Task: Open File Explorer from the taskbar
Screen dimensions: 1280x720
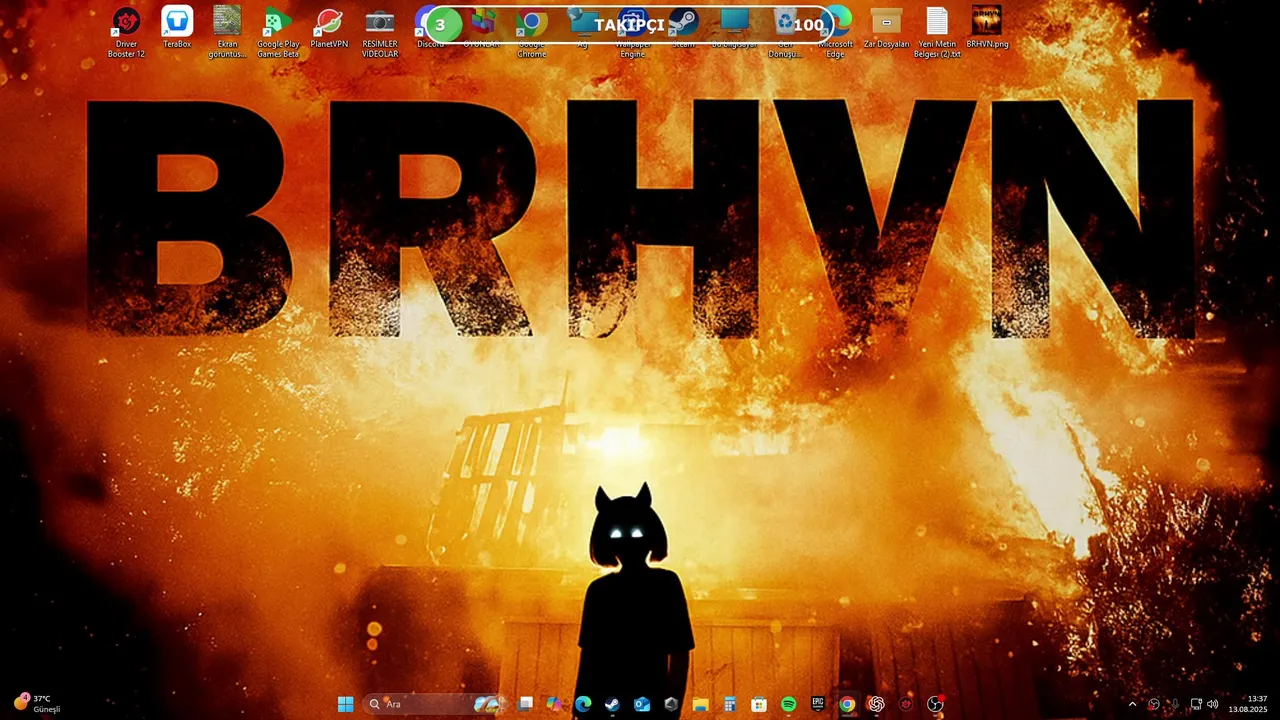Action: tap(700, 704)
